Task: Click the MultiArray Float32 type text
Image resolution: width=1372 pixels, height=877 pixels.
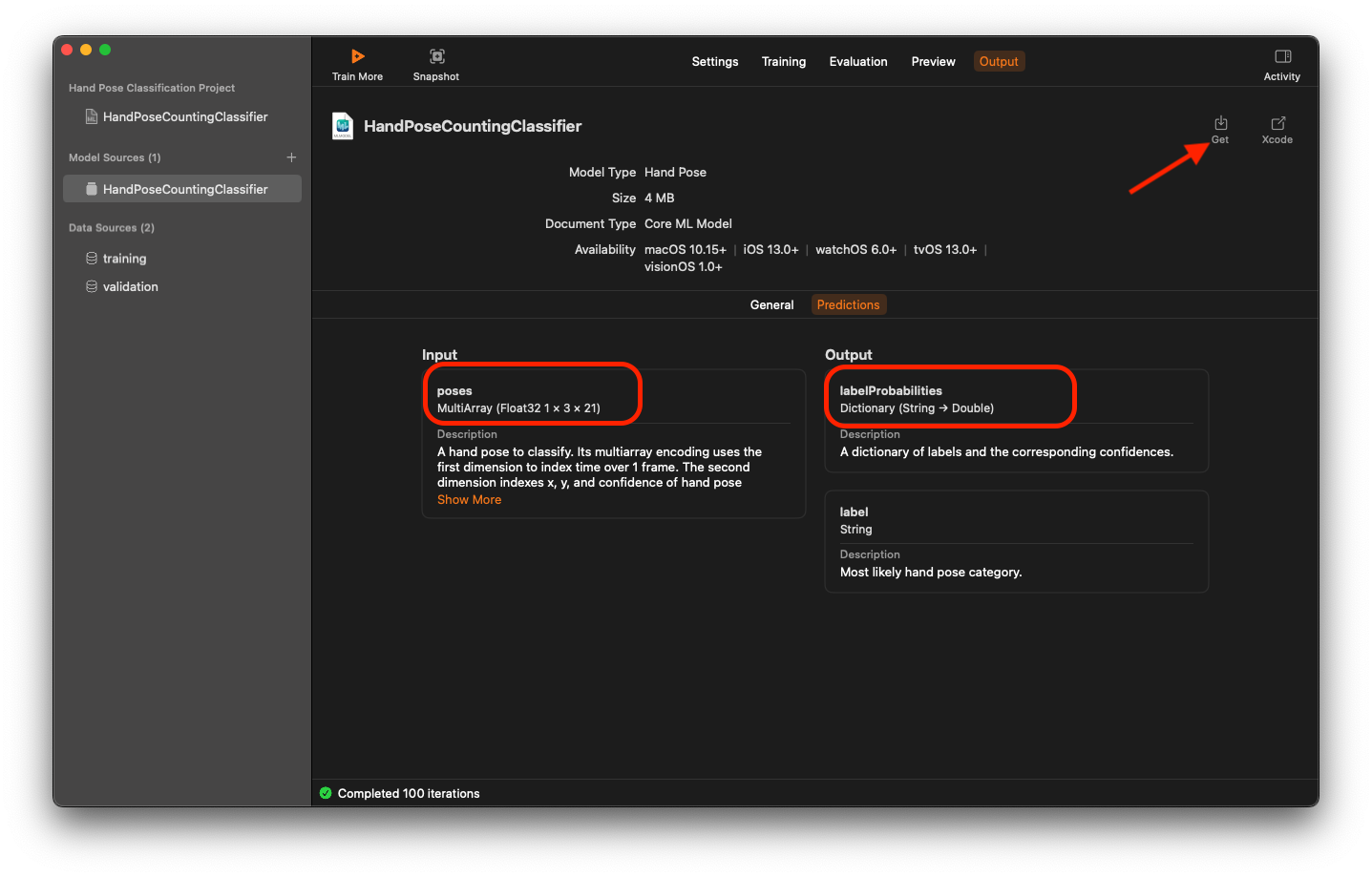Action: tap(518, 408)
